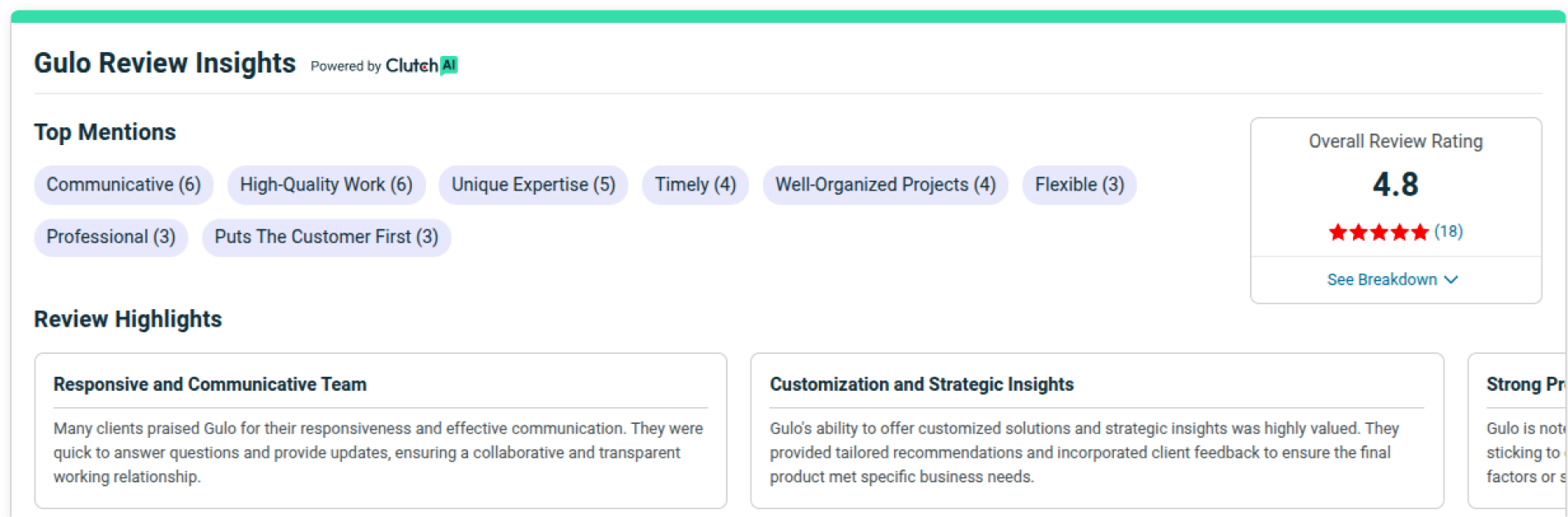Screen dimensions: 1568x517
Task: Click the chevron beside See Breakdown
Action: (x=1452, y=280)
